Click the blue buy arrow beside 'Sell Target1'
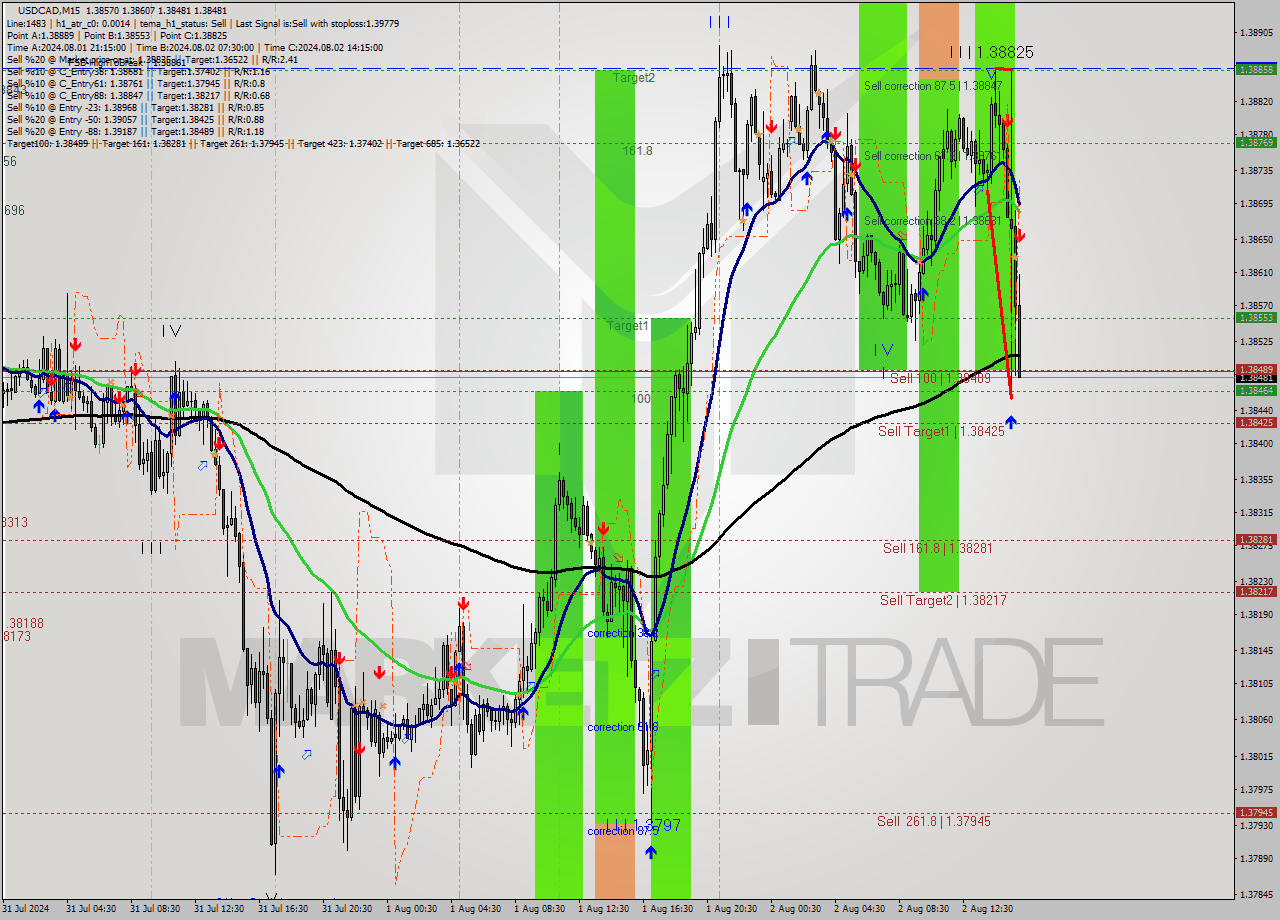This screenshot has height=920, width=1280. tap(1011, 423)
